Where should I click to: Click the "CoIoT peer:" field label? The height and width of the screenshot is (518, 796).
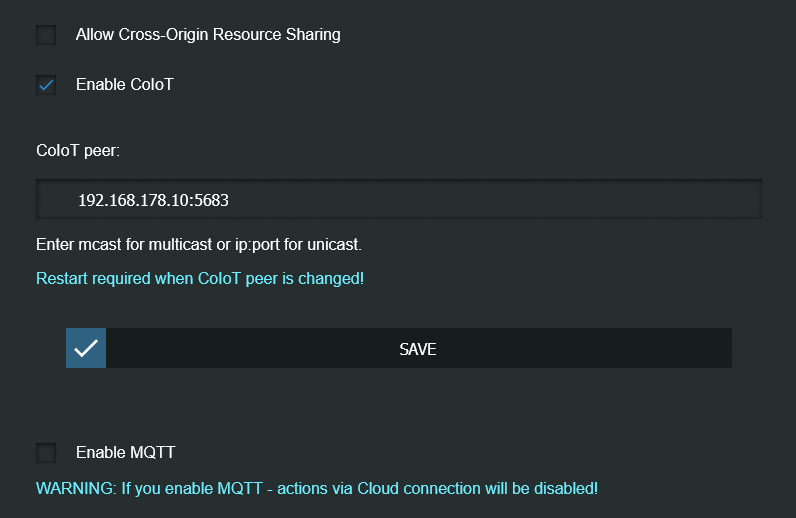pyautogui.click(x=77, y=151)
